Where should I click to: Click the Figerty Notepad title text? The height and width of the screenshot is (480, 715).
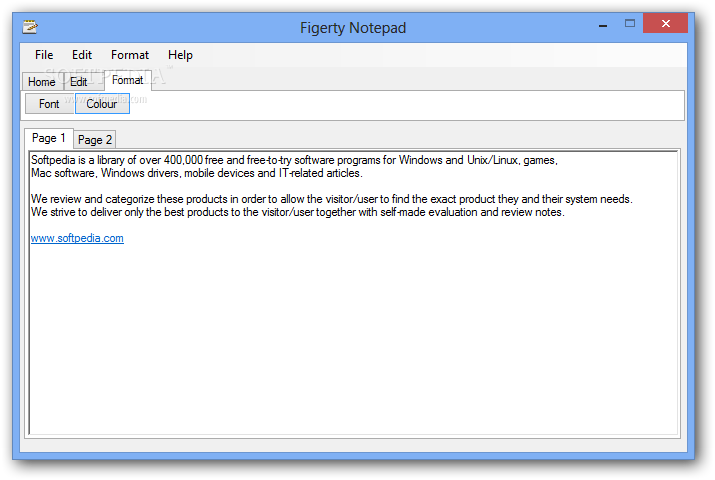pos(353,28)
